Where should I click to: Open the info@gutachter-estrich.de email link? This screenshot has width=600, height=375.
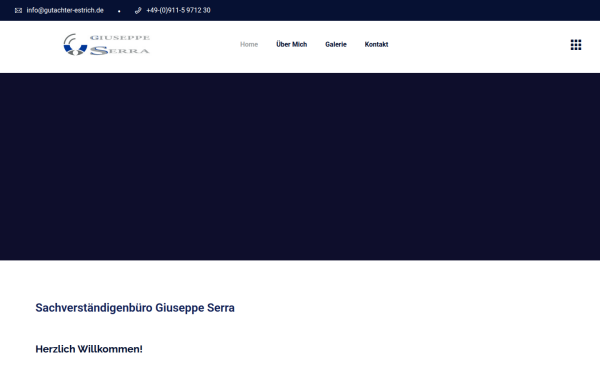click(x=65, y=10)
